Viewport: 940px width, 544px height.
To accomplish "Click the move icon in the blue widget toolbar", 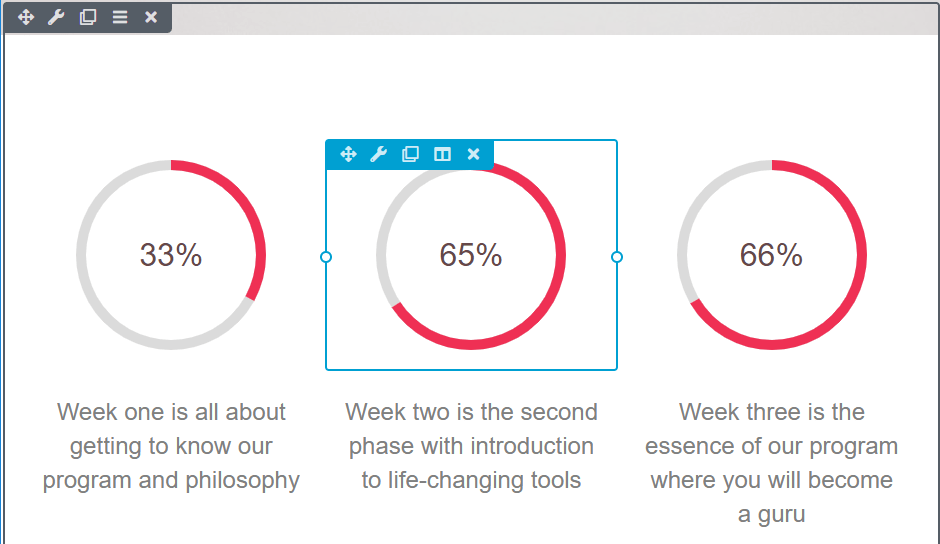I will pos(348,154).
